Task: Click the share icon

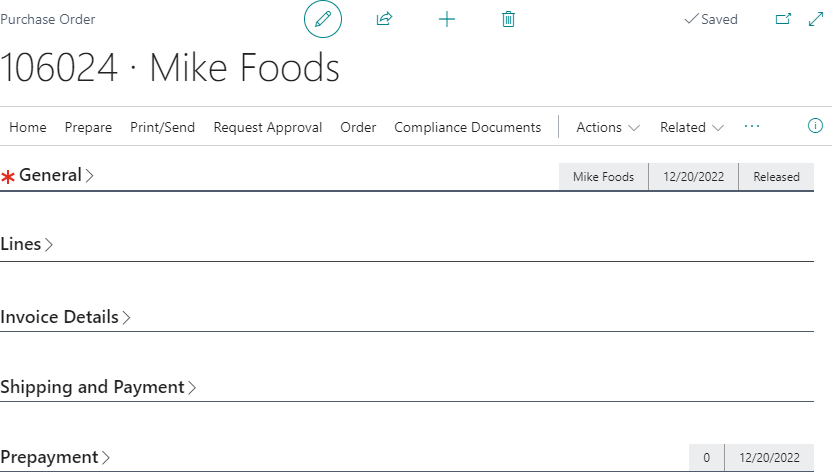Action: 384,19
